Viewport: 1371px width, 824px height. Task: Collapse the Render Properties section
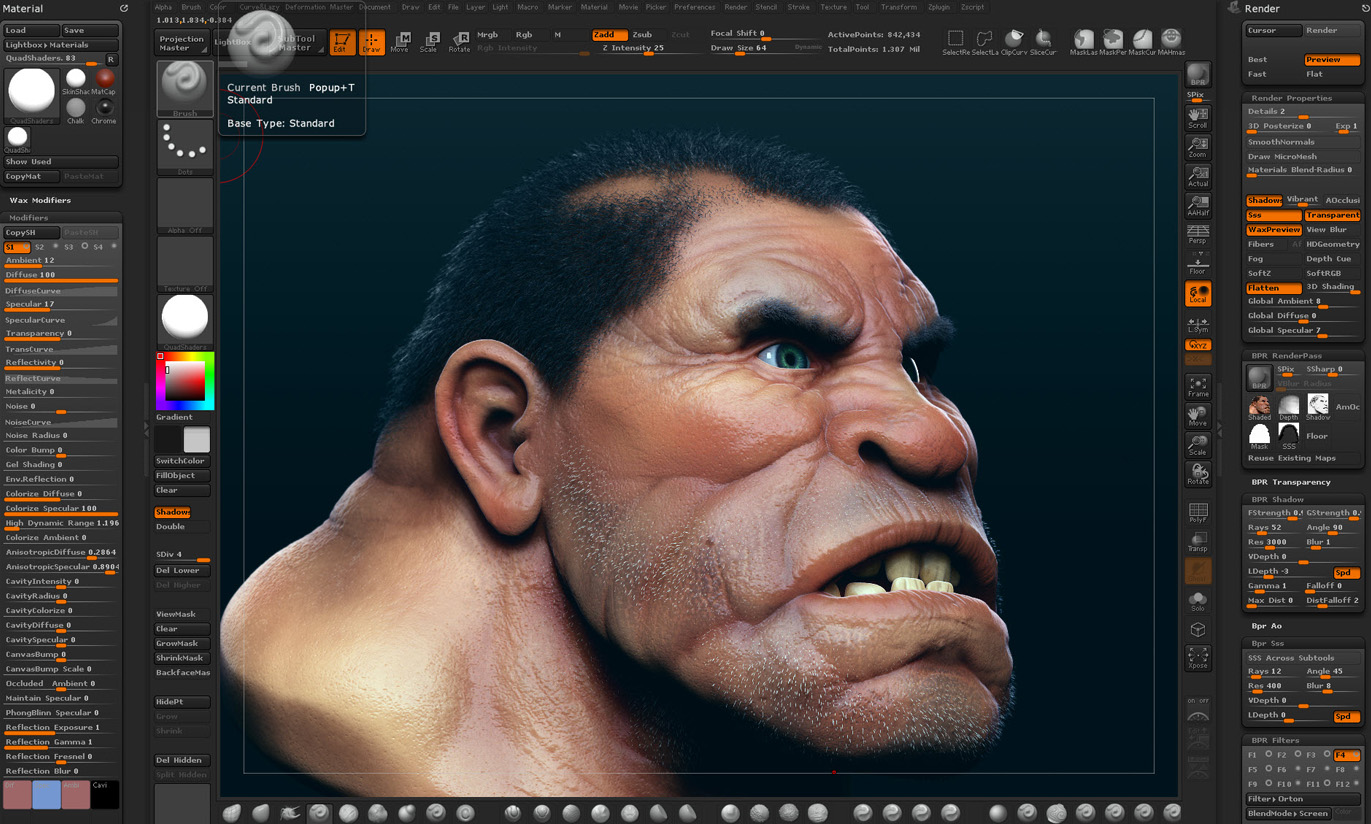pos(1291,98)
